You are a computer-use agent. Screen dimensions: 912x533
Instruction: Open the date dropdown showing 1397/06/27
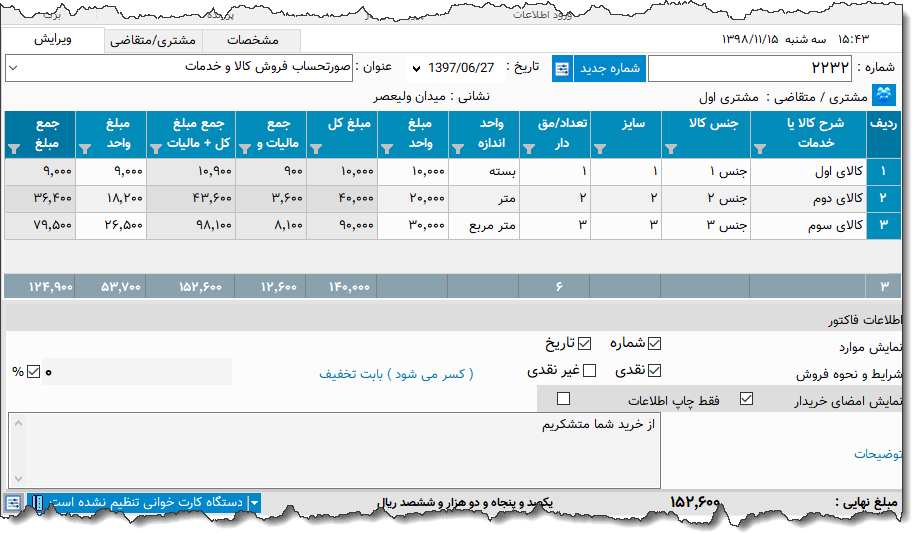(416, 69)
